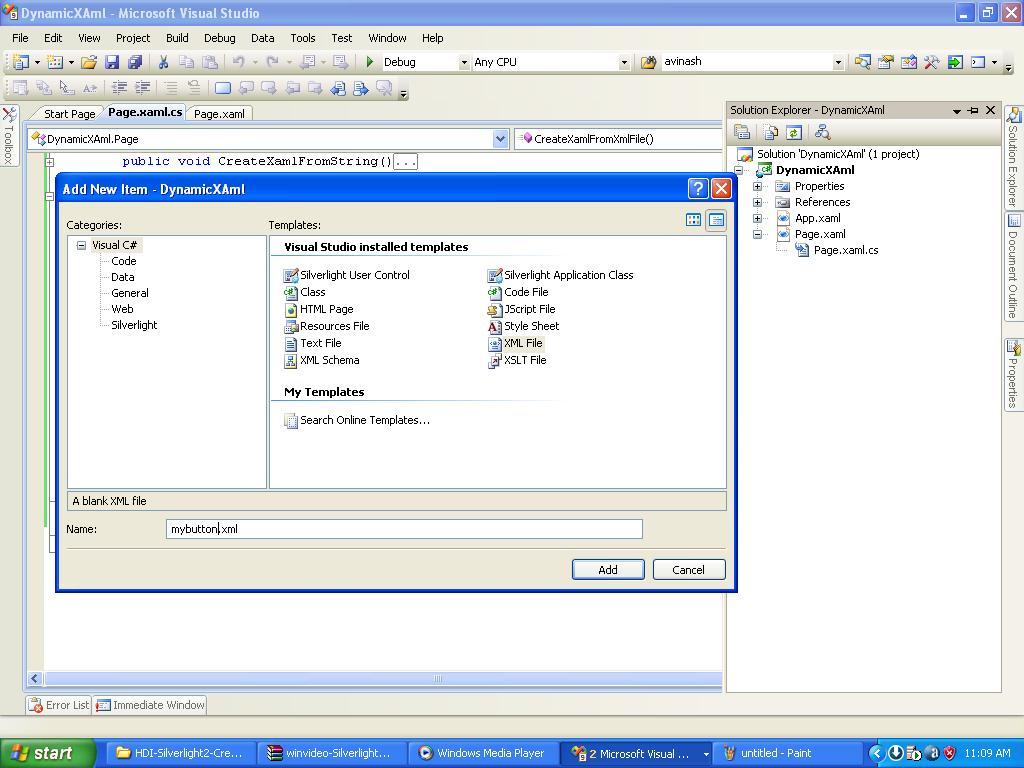Image resolution: width=1024 pixels, height=768 pixels.
Task: Open the Build menu
Action: 177,38
